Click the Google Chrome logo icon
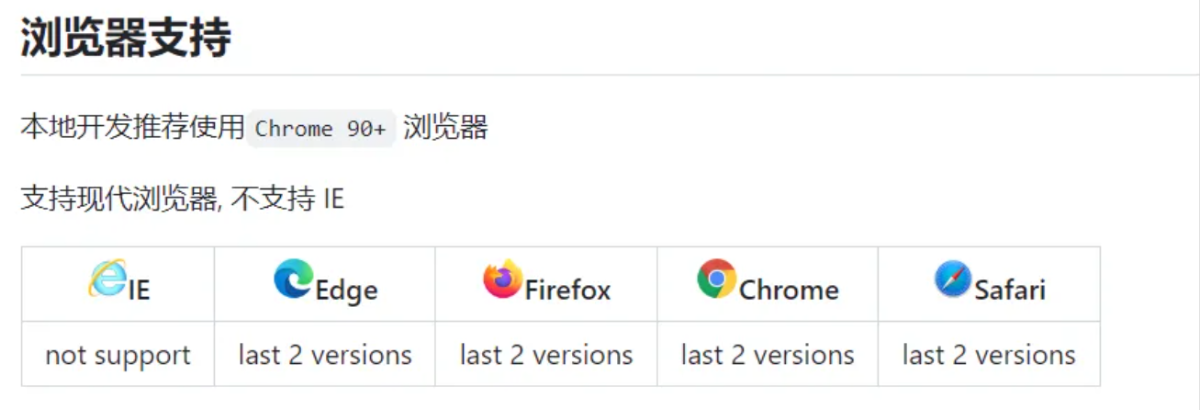1200x410 pixels. [x=716, y=278]
